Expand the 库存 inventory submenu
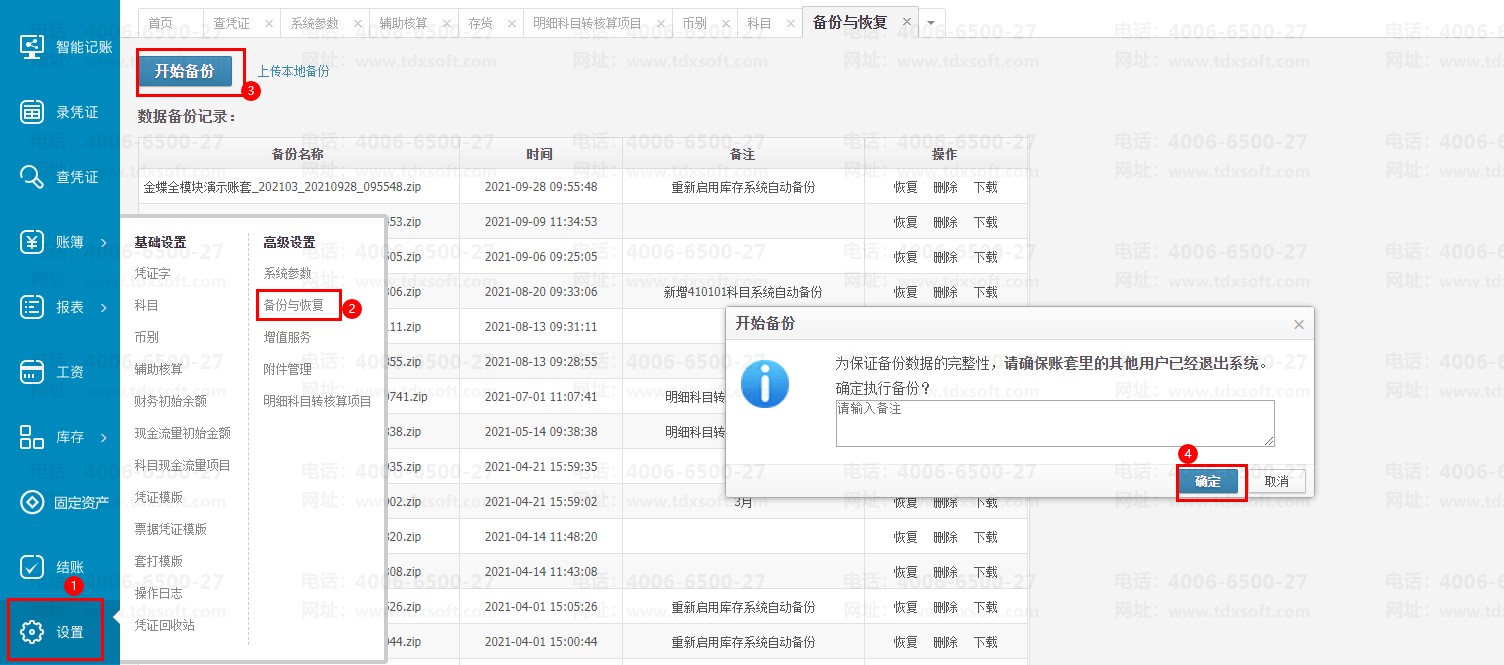Viewport: 1504px width, 665px height. coord(104,437)
